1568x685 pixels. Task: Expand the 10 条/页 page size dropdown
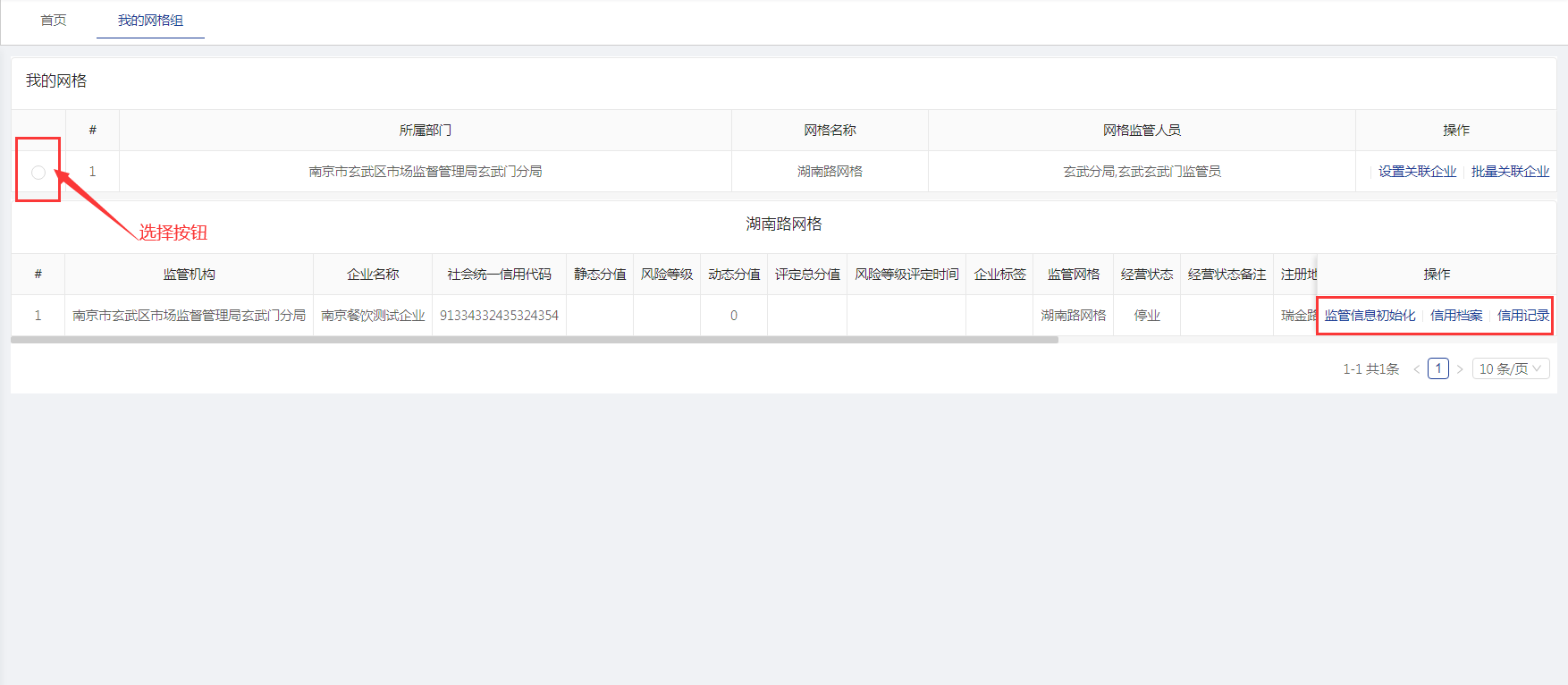click(1510, 369)
